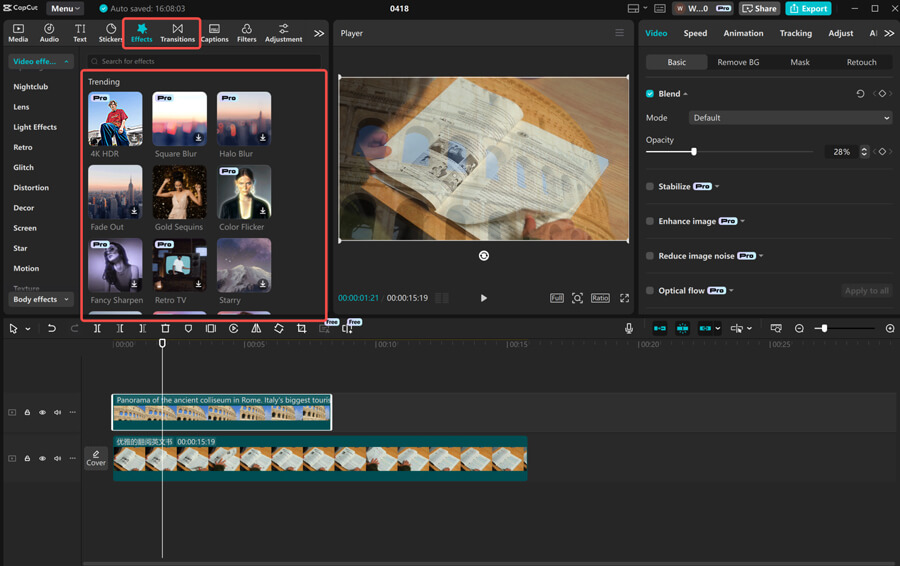This screenshot has height=566, width=900.
Task: Open the blend Mode dropdown showing Default
Action: (790, 118)
